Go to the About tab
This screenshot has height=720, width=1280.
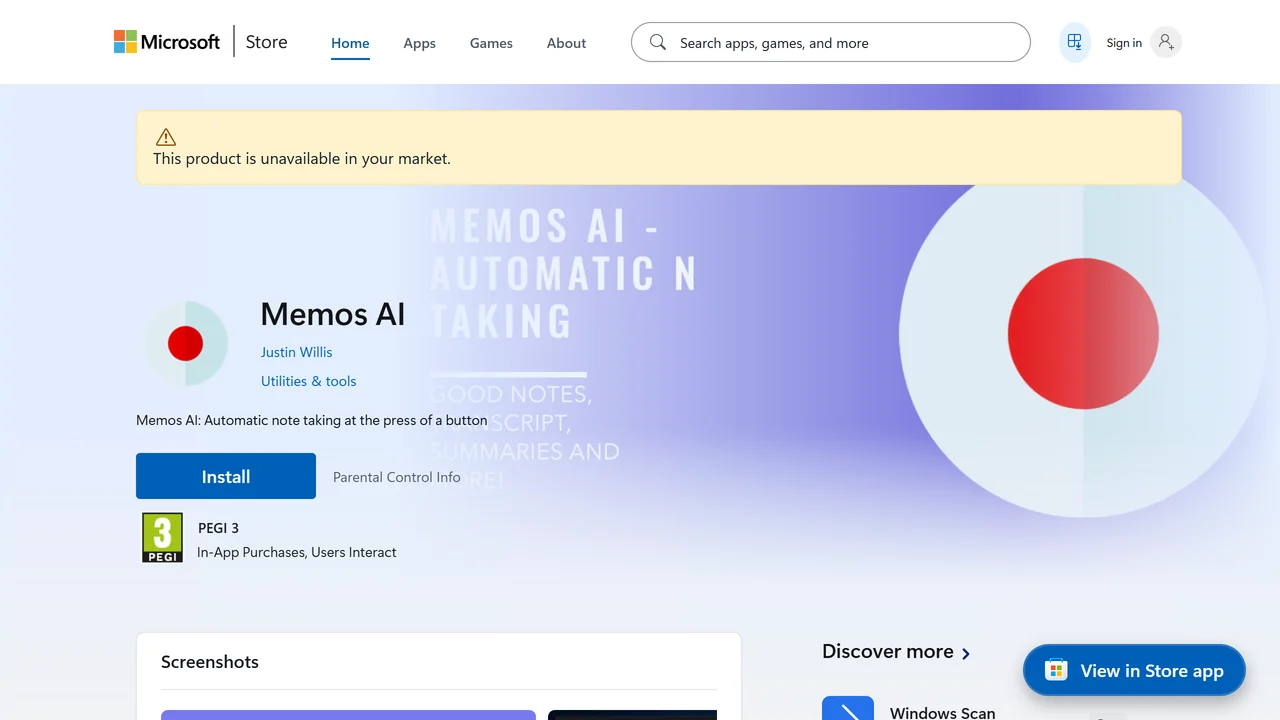(x=566, y=43)
